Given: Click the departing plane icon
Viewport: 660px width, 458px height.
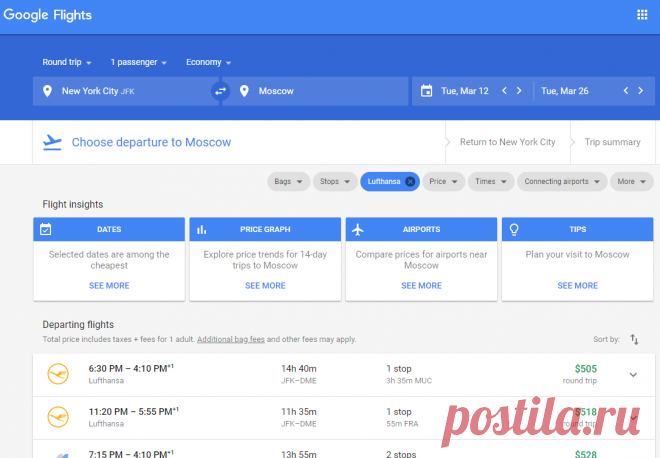Looking at the screenshot, I should click(52, 142).
